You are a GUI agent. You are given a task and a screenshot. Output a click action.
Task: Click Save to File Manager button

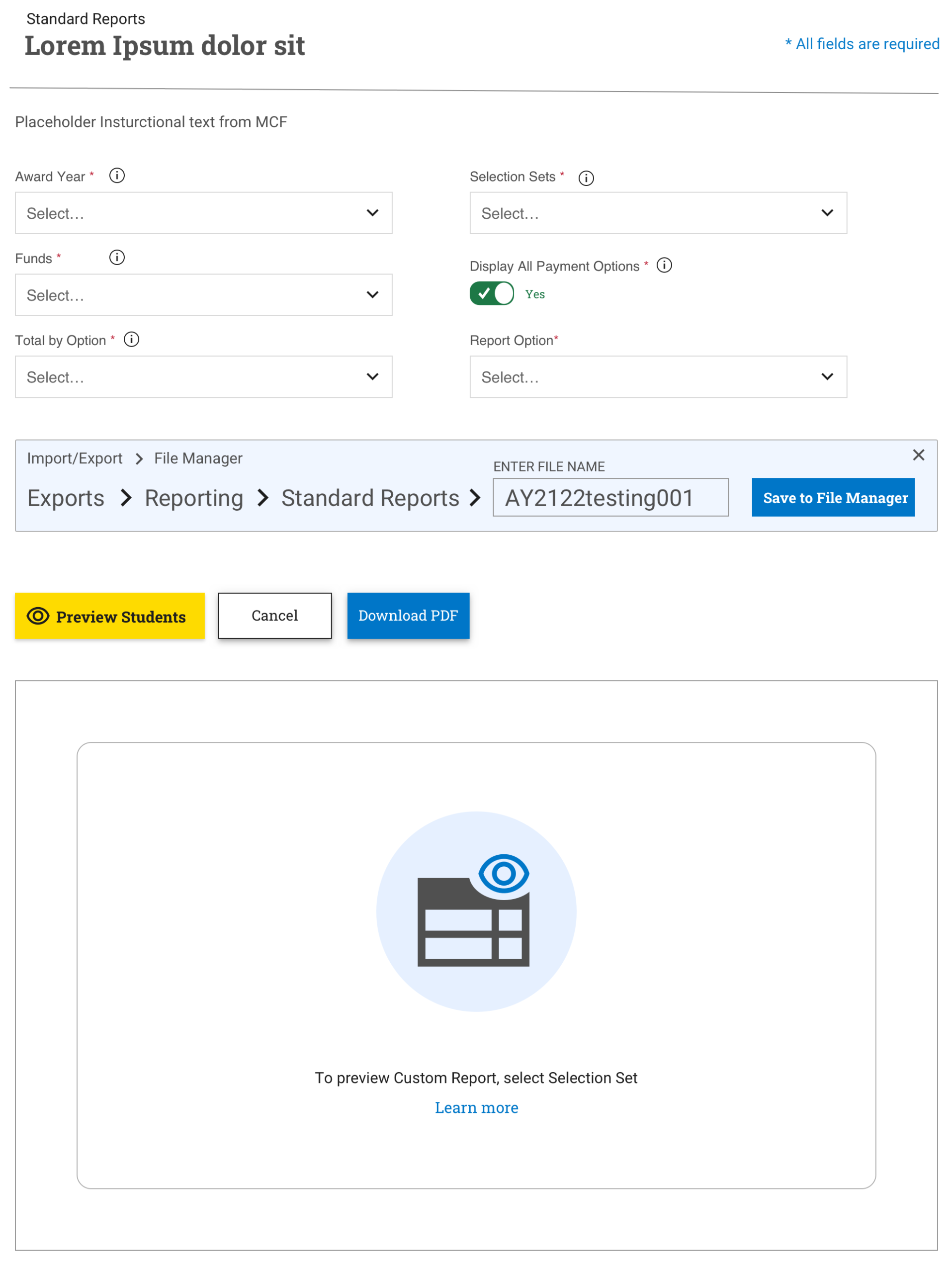point(833,497)
